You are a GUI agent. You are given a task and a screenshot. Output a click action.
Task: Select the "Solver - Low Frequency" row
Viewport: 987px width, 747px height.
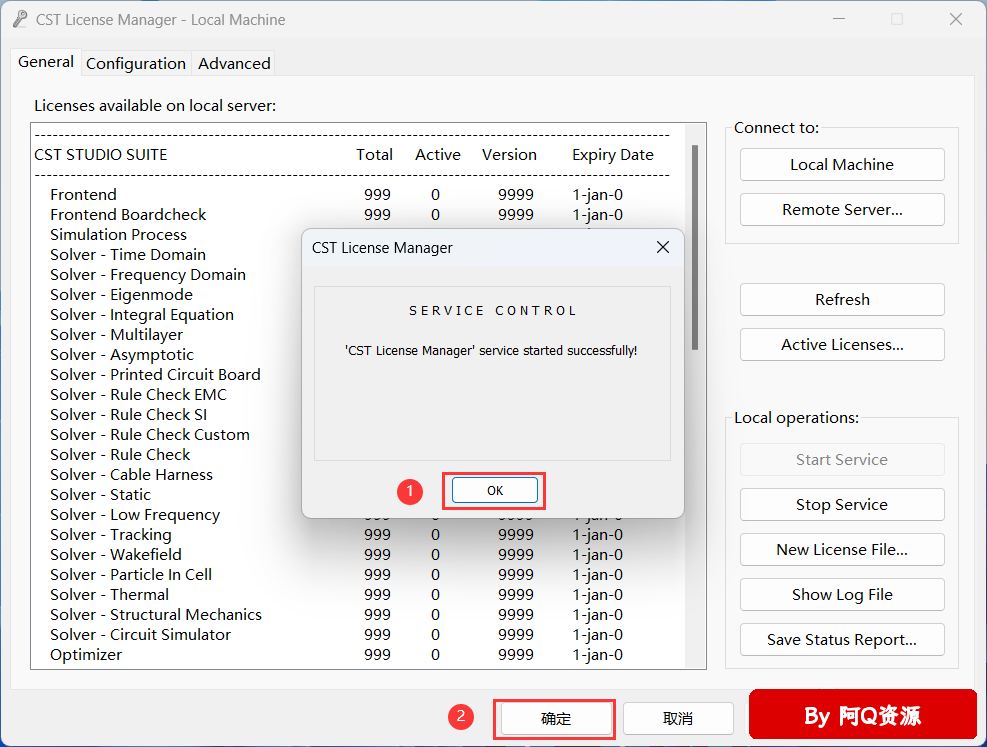point(135,515)
